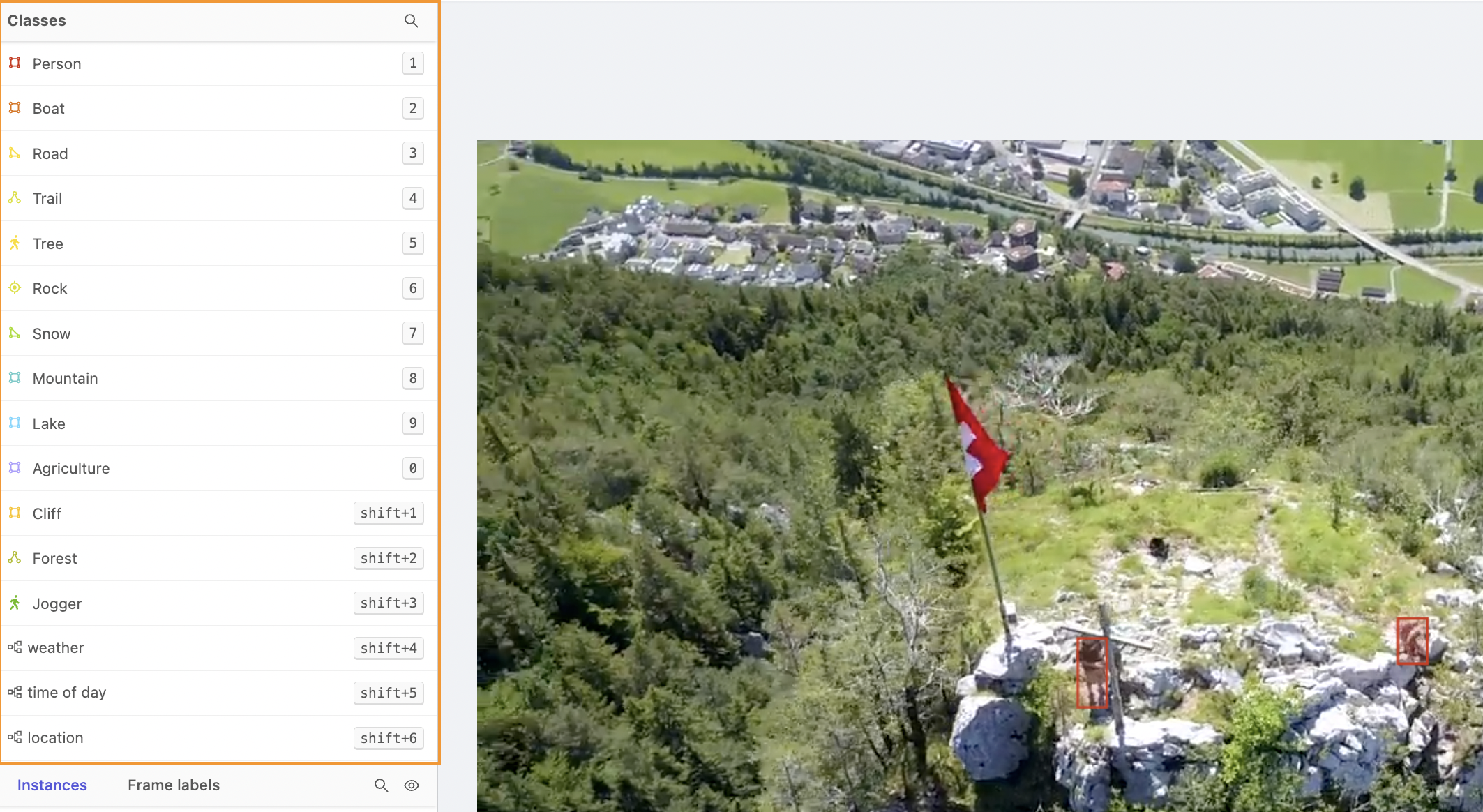Click the Lake hotkey badge 9
Image resolution: width=1483 pixels, height=812 pixels.
[x=413, y=423]
